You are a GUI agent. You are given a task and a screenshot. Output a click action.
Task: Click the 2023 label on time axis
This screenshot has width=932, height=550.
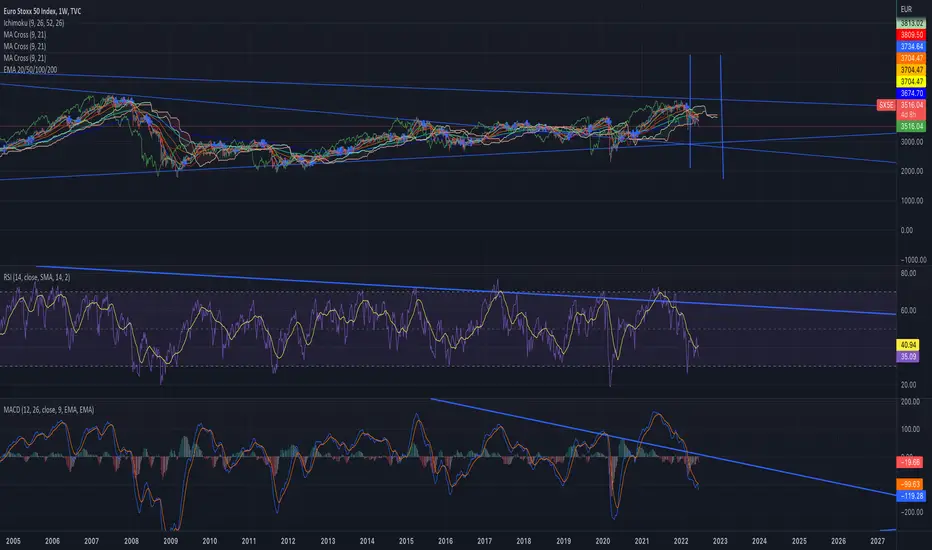720,541
